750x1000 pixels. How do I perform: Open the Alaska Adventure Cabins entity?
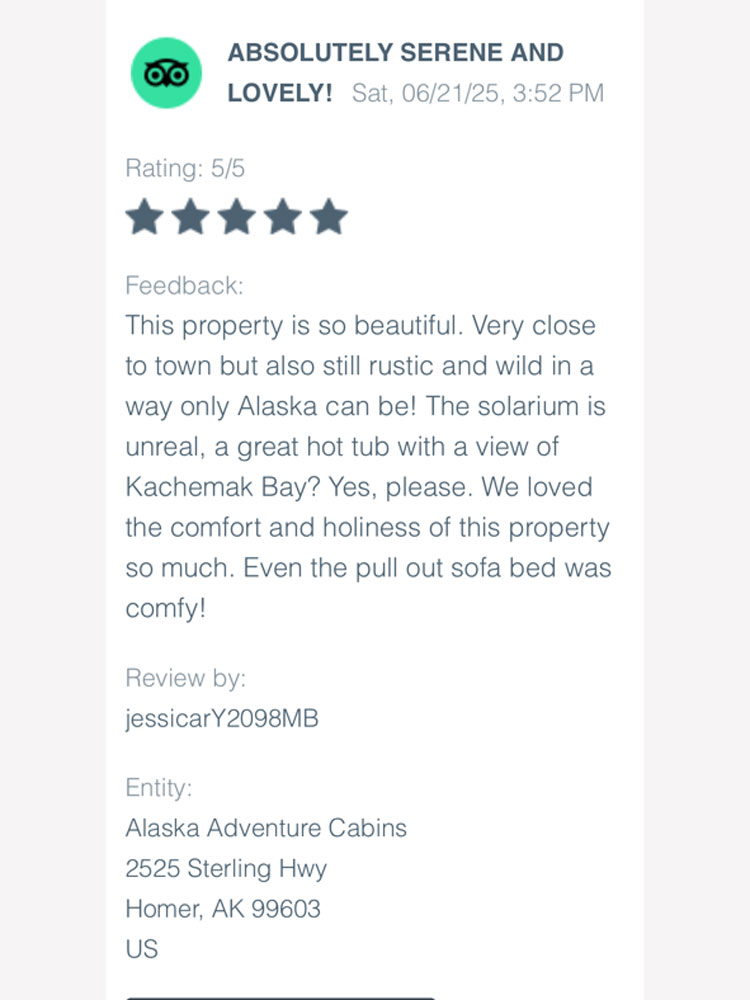coord(266,828)
